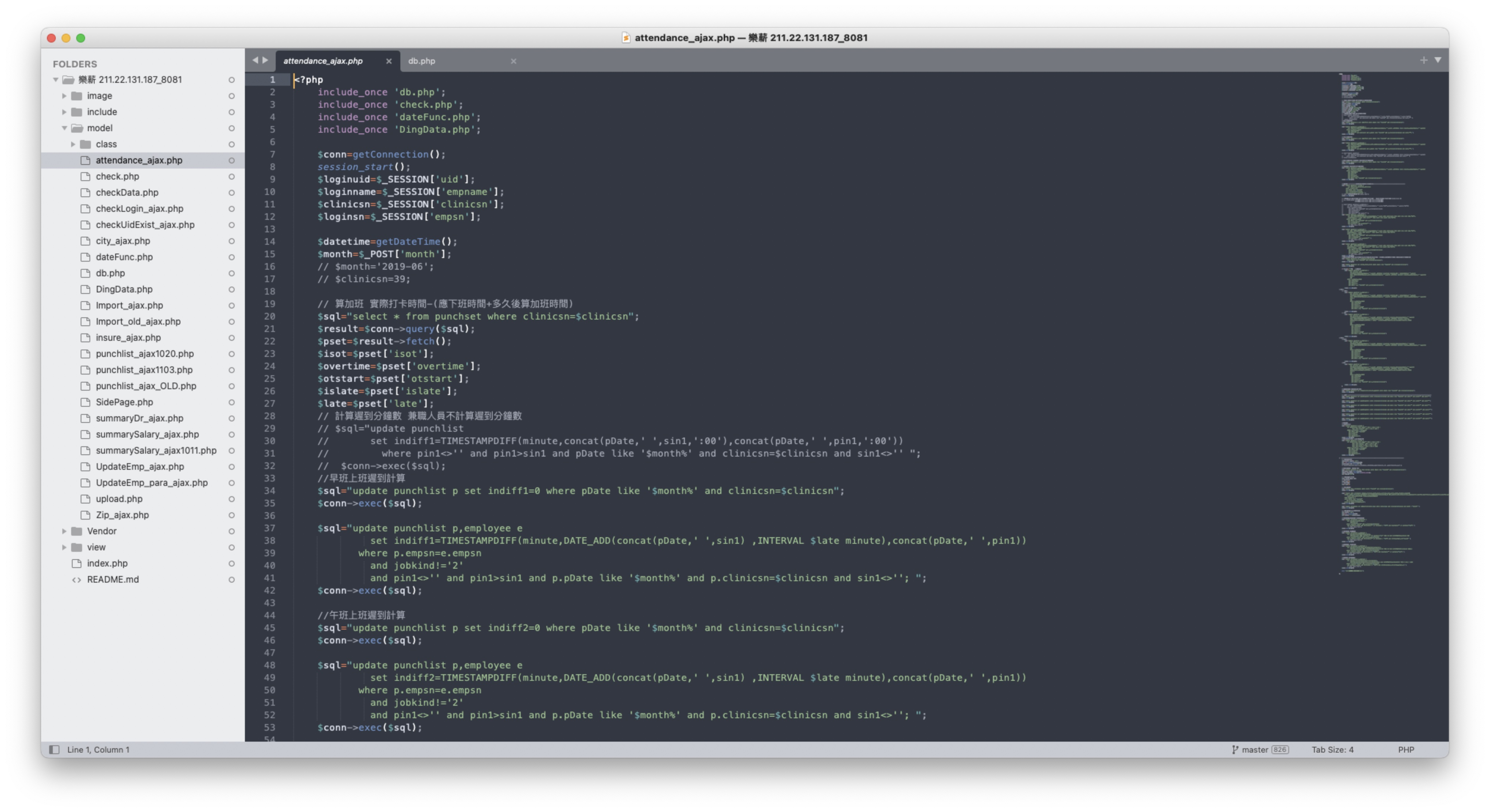Image resolution: width=1490 pixels, height=812 pixels.
Task: Click the index.php file icon
Action: click(76, 564)
